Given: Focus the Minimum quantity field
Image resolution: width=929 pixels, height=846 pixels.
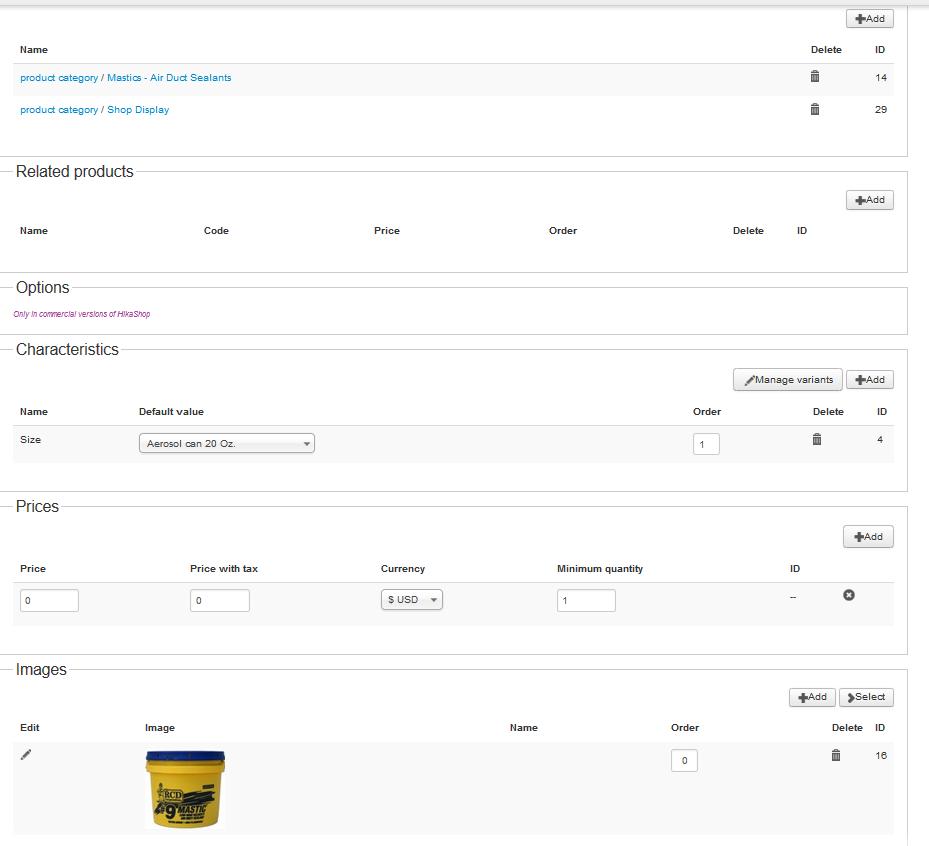Looking at the screenshot, I should (586, 601).
